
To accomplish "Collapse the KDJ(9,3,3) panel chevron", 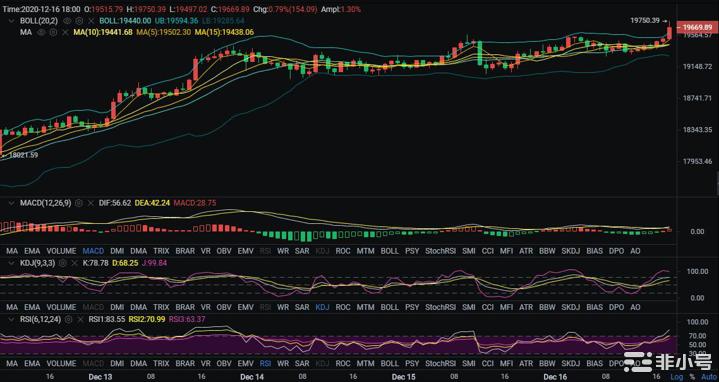I will pyautogui.click(x=11, y=263).
